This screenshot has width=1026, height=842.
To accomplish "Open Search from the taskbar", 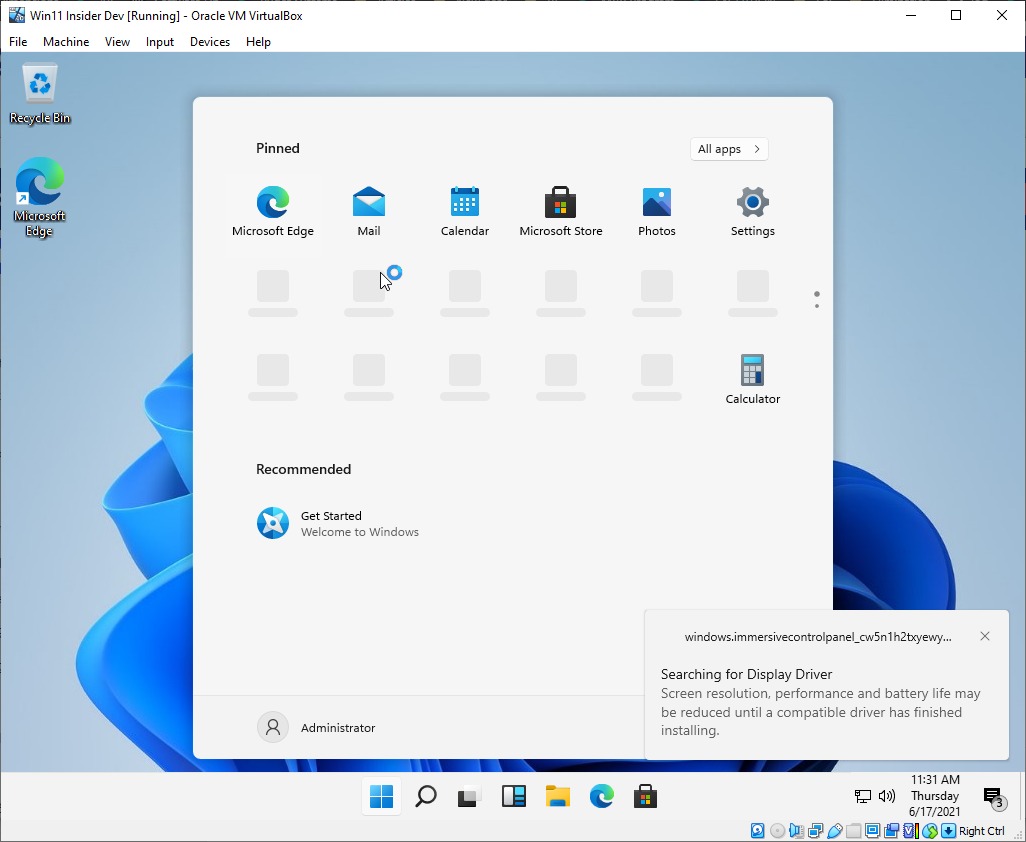I will (425, 796).
